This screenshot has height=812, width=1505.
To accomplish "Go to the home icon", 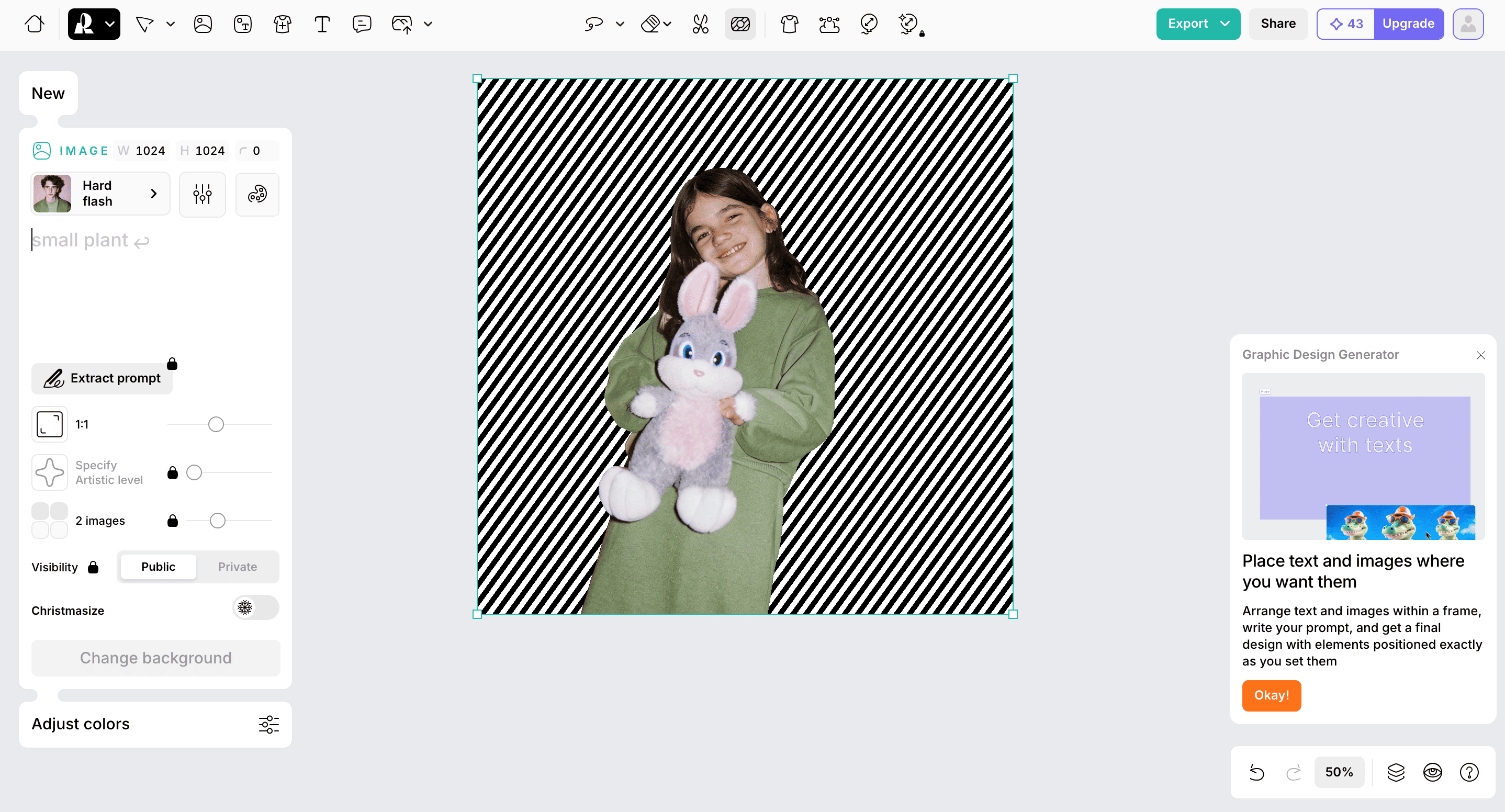I will (35, 24).
